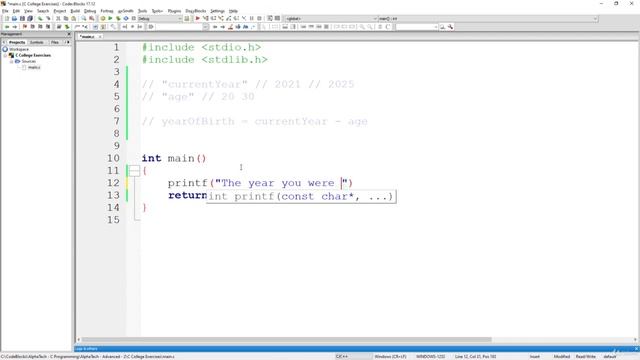Click the Save file toolbar icon

[x=22, y=19]
